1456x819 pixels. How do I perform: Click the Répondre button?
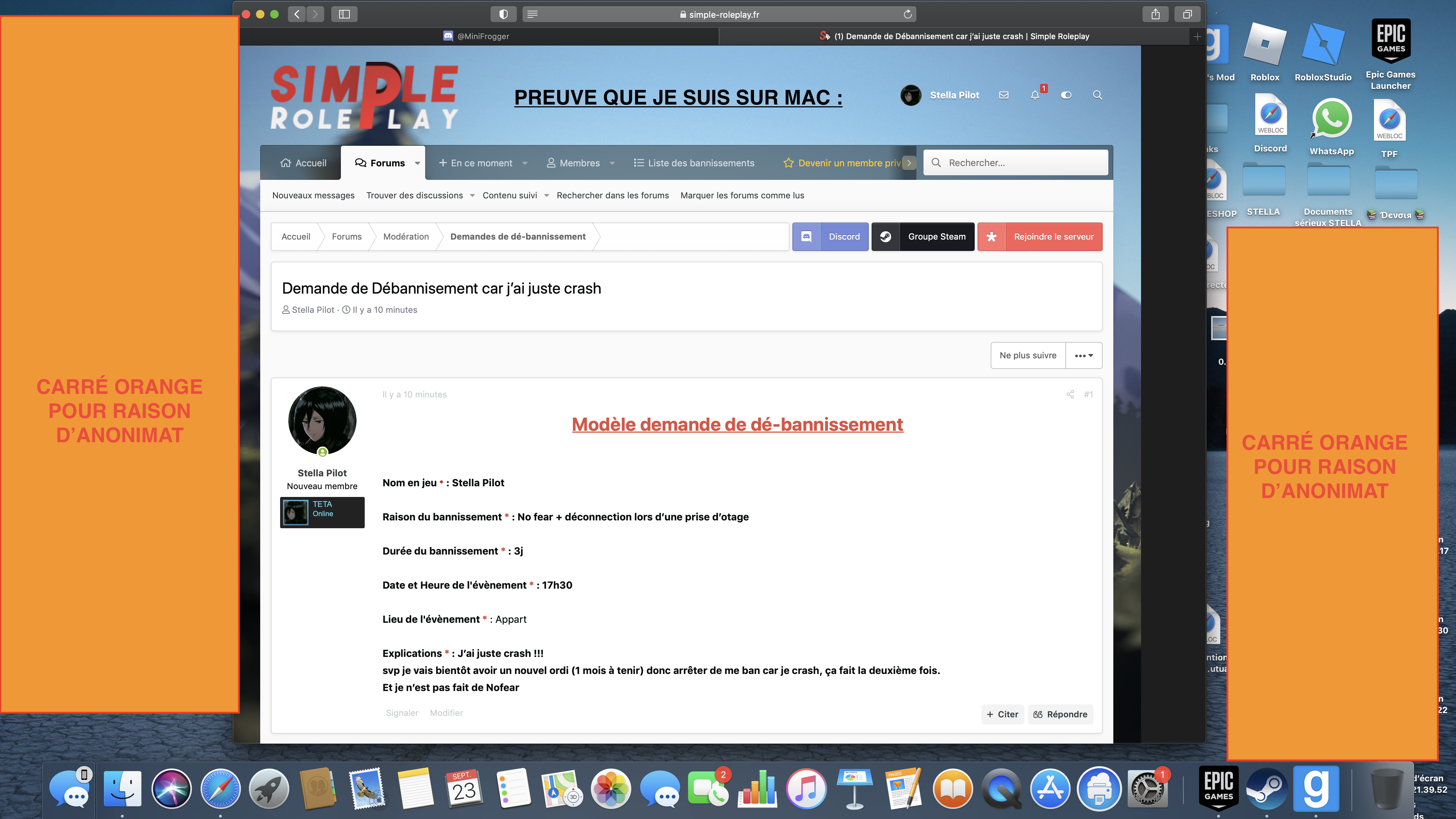(1060, 714)
